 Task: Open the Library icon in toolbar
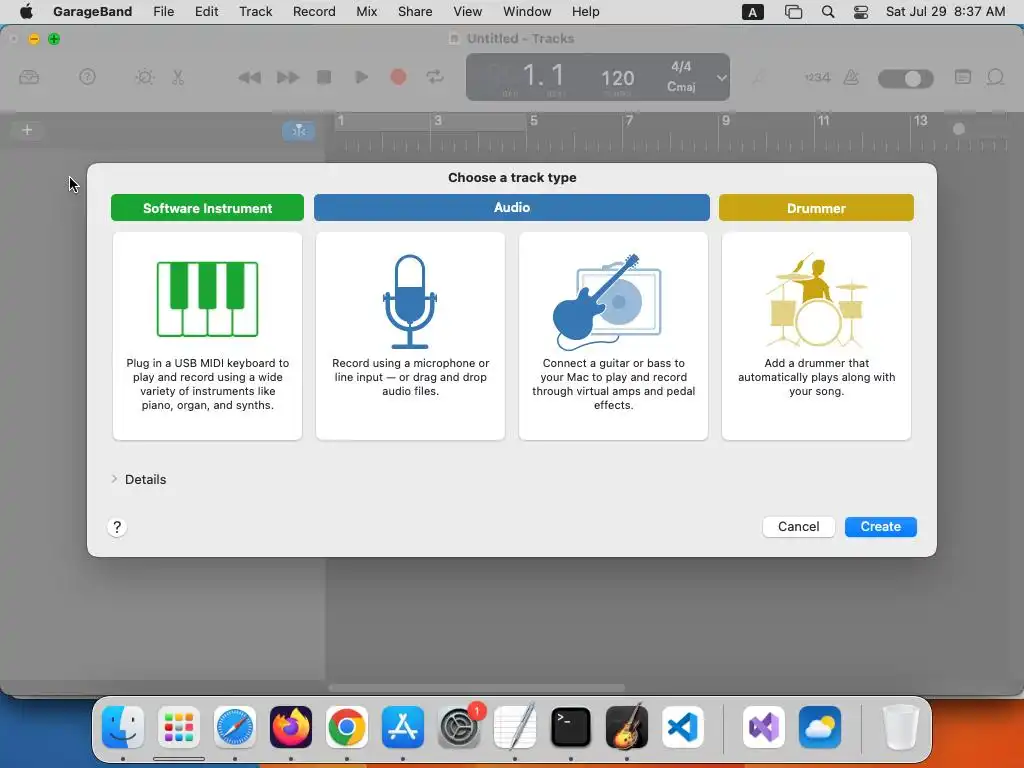click(29, 78)
